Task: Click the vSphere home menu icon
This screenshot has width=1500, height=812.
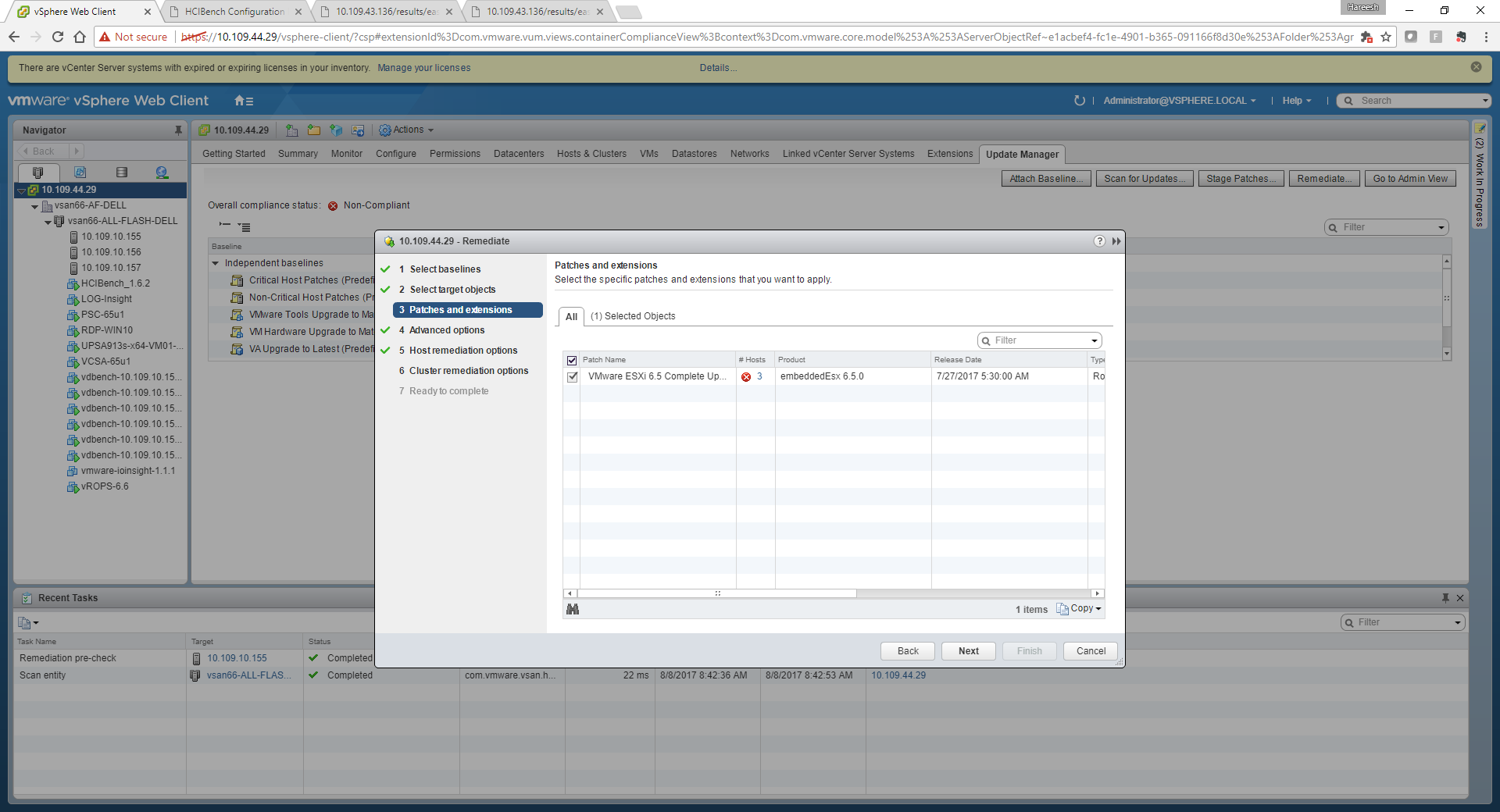Action: point(244,101)
